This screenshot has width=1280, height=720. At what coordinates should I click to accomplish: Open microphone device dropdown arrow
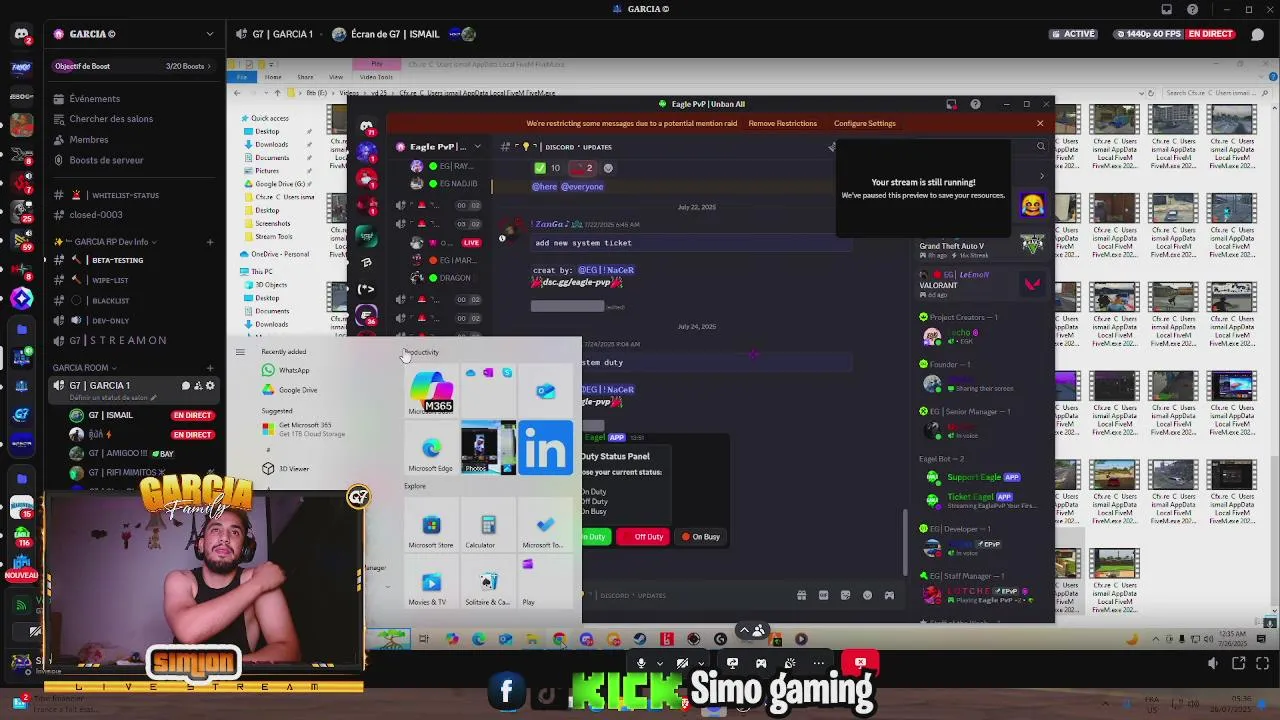tap(659, 663)
